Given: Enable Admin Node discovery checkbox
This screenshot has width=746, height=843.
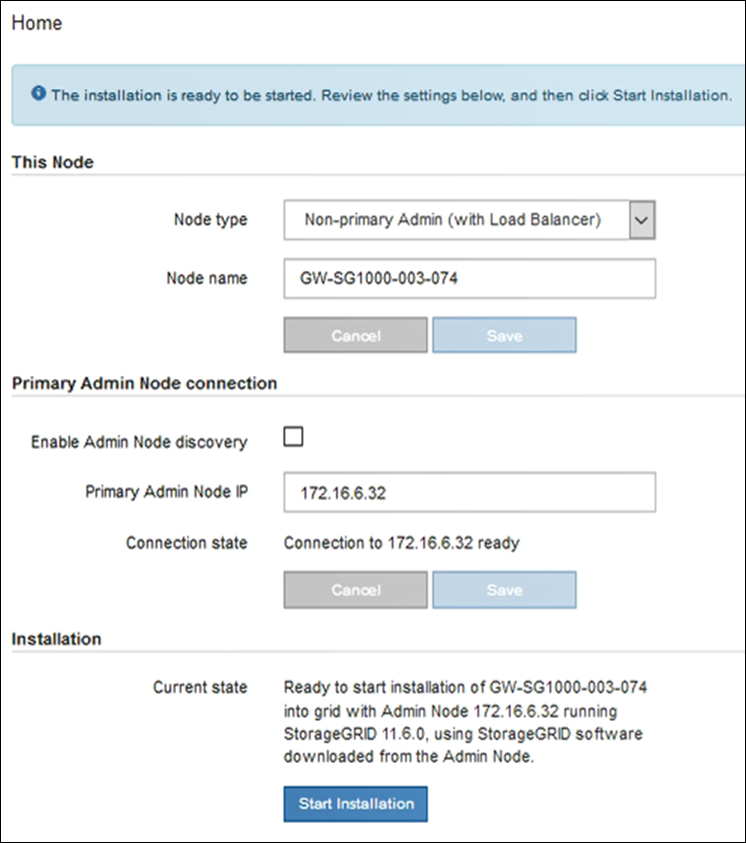Looking at the screenshot, I should click(x=294, y=437).
